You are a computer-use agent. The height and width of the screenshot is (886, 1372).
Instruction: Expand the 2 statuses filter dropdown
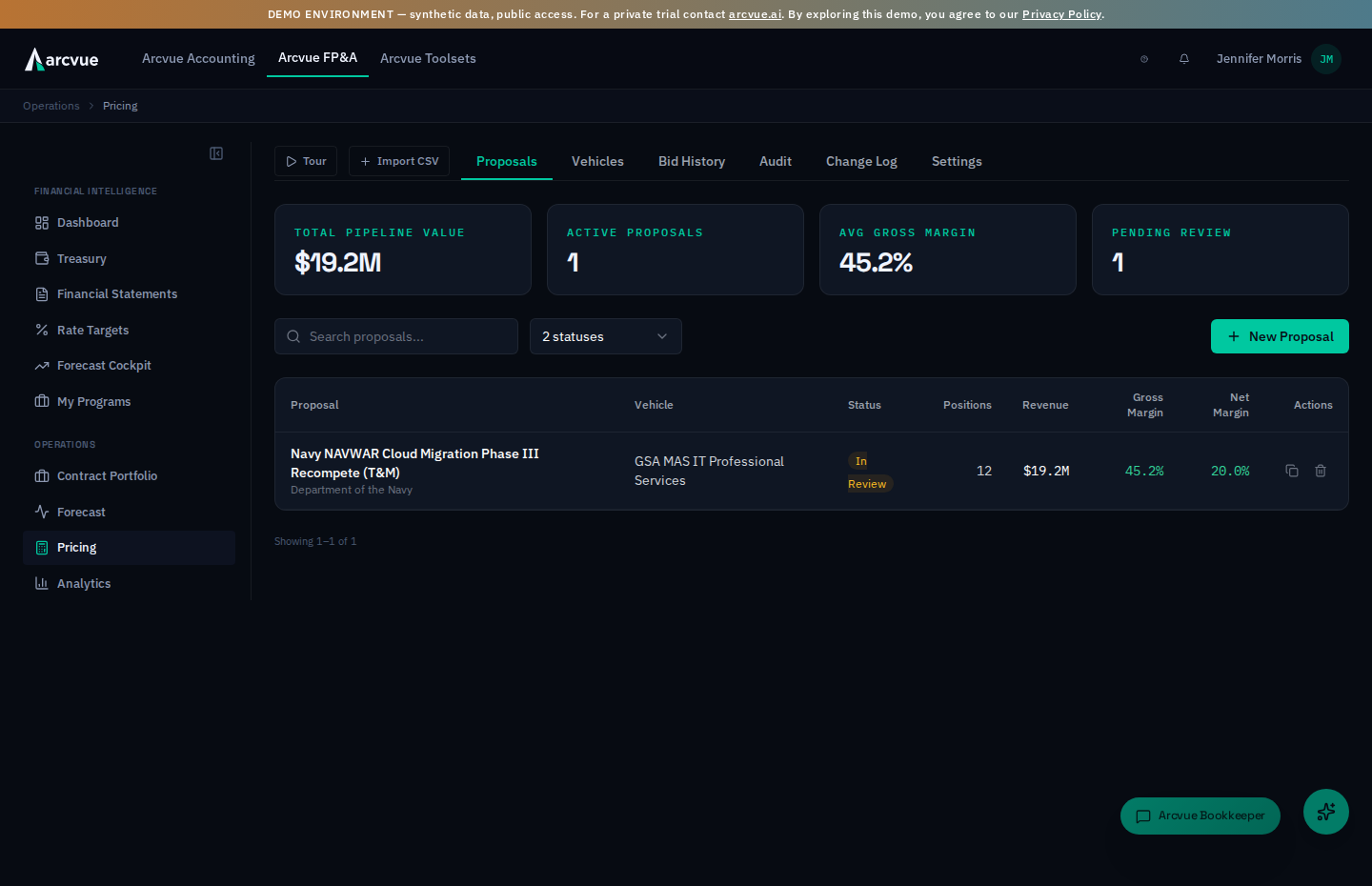coord(606,336)
